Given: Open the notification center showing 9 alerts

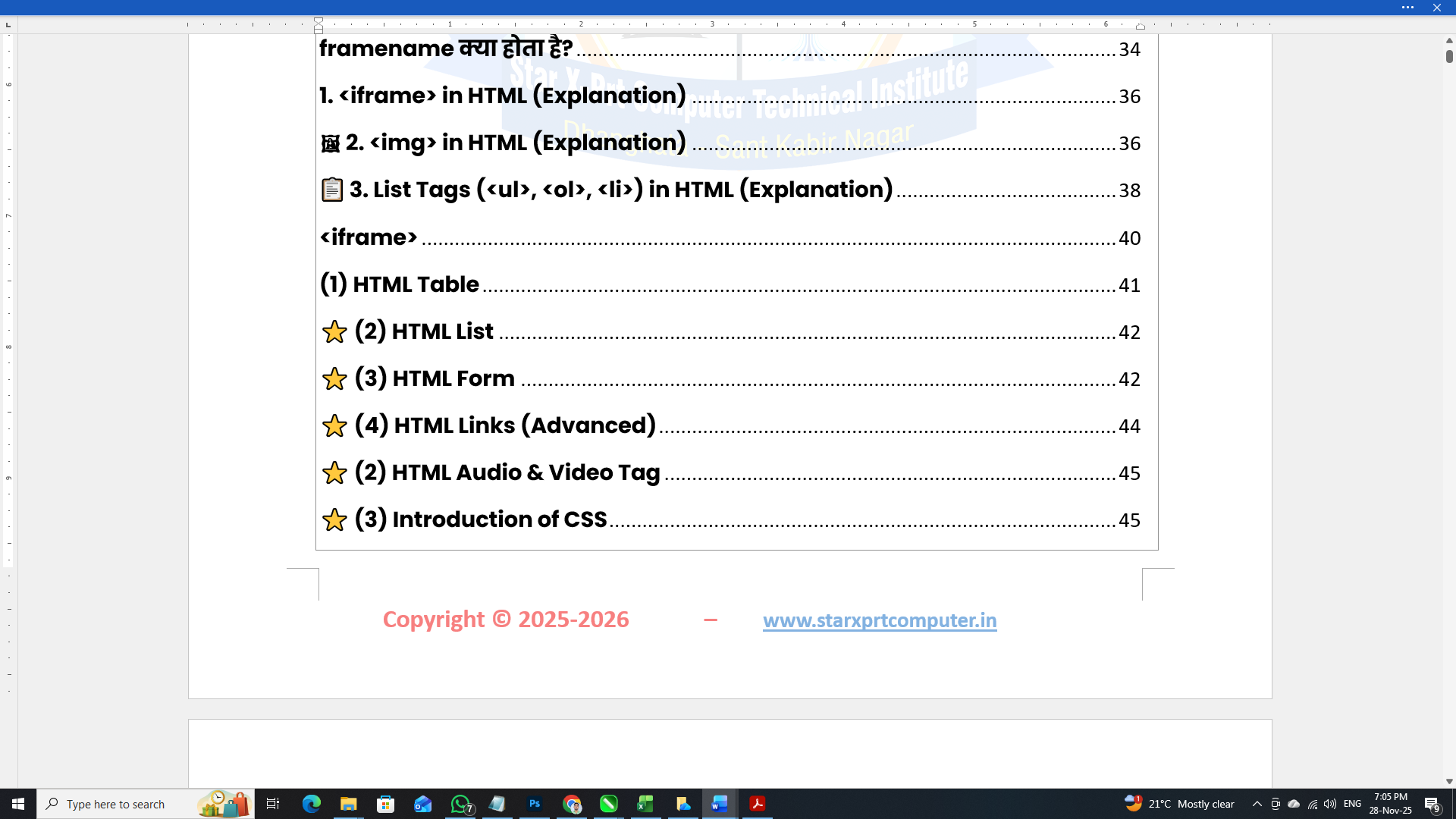Looking at the screenshot, I should pos(1433,804).
